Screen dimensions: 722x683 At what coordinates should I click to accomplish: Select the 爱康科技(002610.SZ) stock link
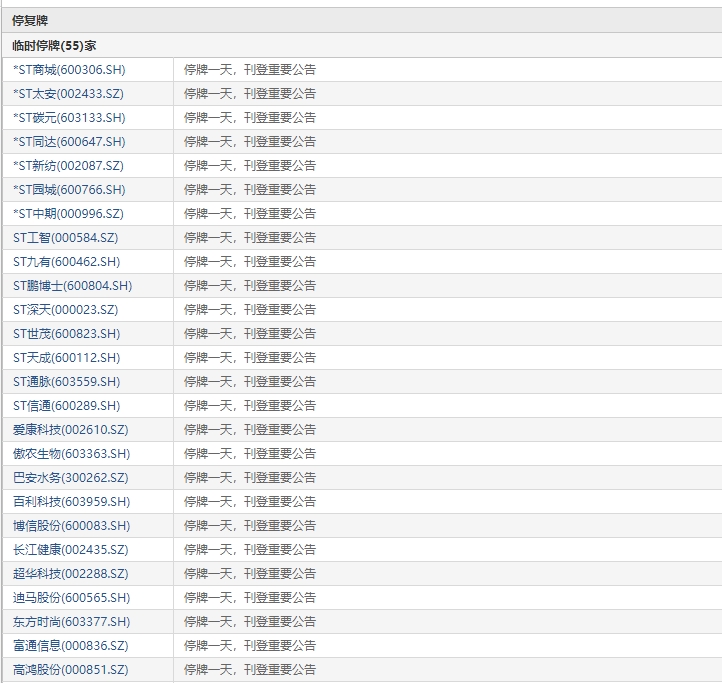(70, 430)
